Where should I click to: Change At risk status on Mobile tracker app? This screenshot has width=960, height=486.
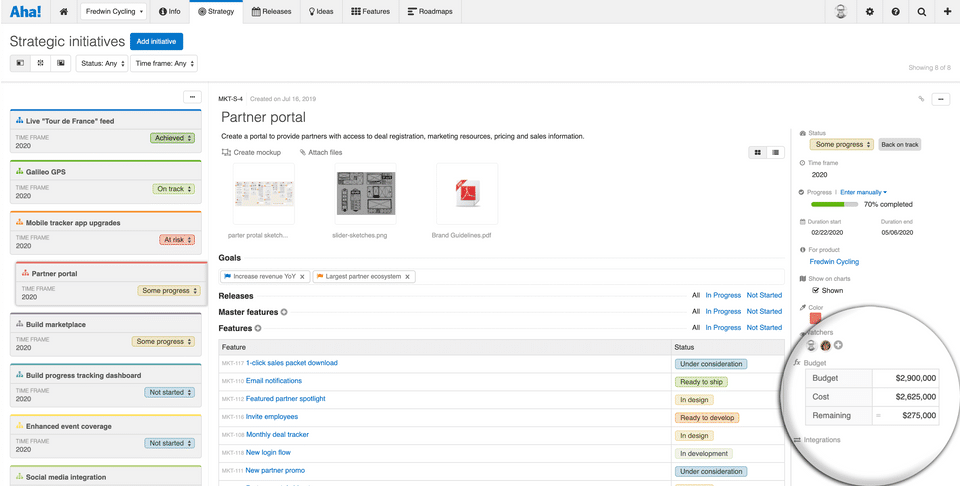pyautogui.click(x=178, y=240)
